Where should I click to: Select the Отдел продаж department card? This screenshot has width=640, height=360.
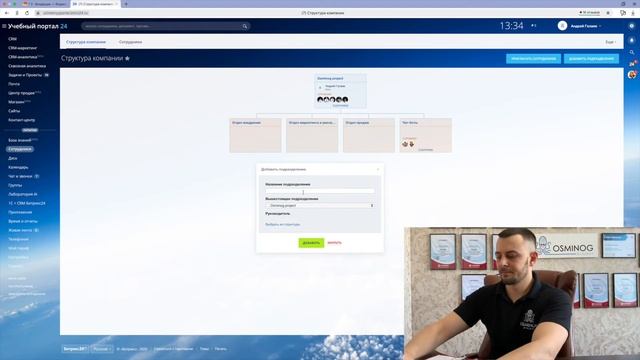pyautogui.click(x=369, y=136)
